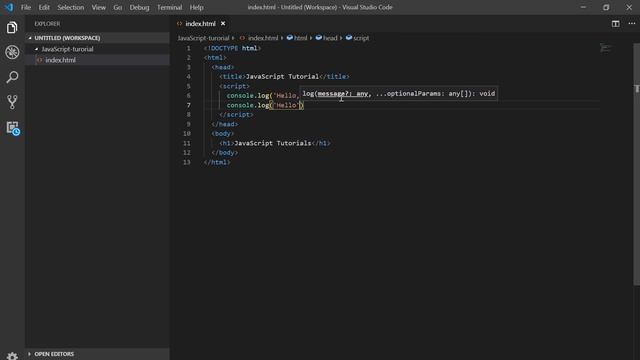Close the index.html editor tab
The image size is (640, 360).
click(223, 24)
